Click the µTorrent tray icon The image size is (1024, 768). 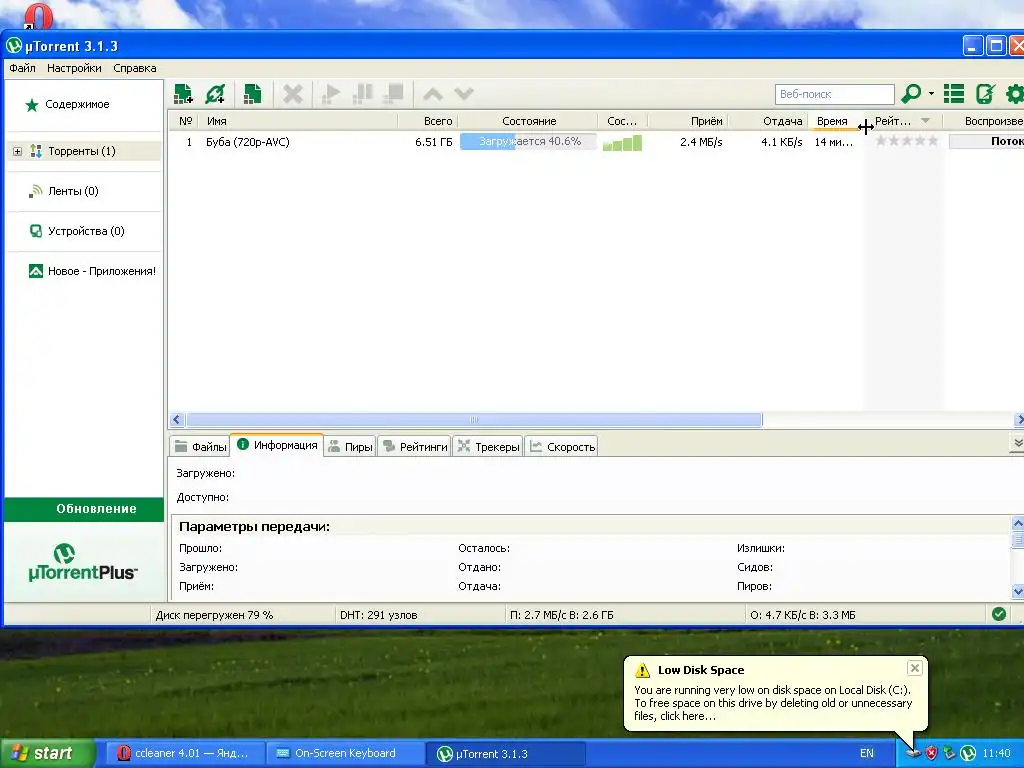click(968, 754)
